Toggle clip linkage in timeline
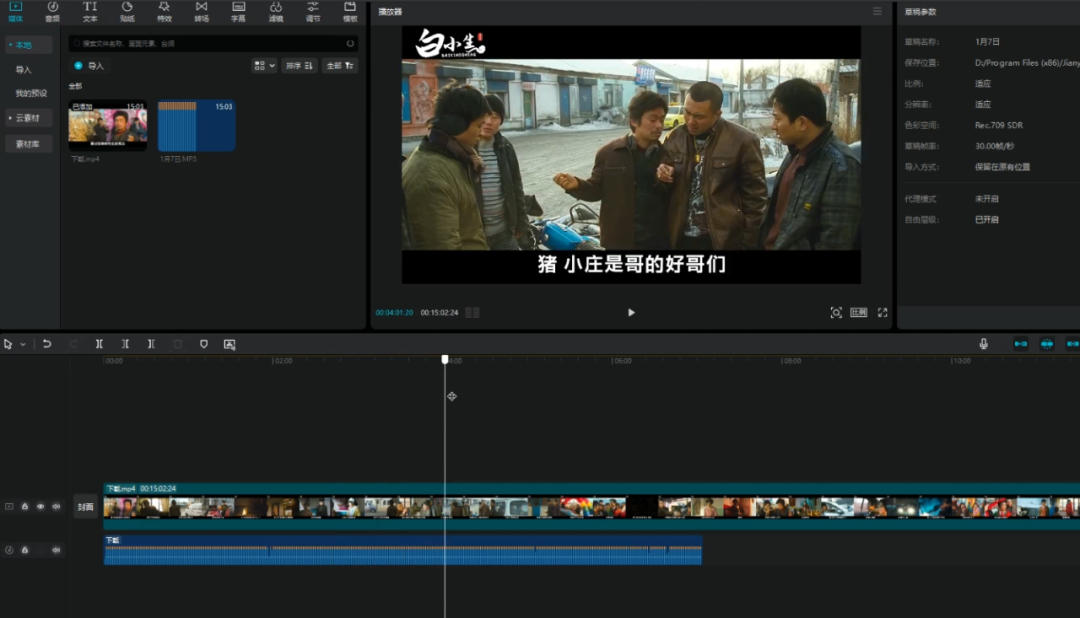The width and height of the screenshot is (1080, 618). (1072, 344)
